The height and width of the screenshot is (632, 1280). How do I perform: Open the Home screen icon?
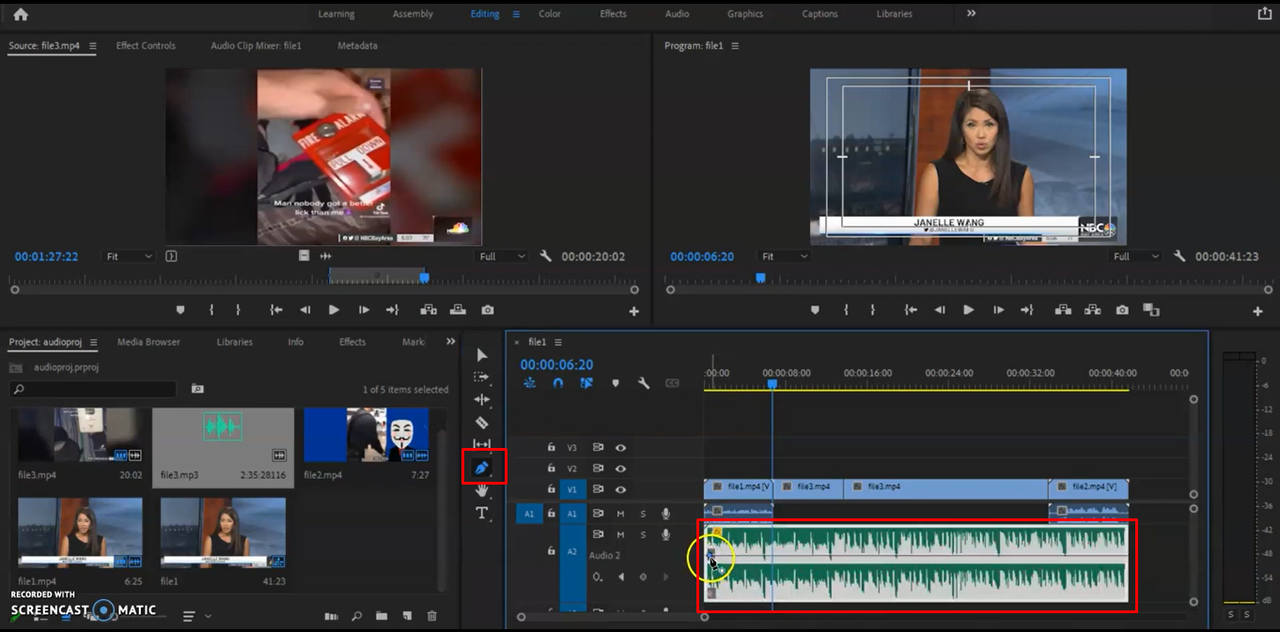point(20,14)
